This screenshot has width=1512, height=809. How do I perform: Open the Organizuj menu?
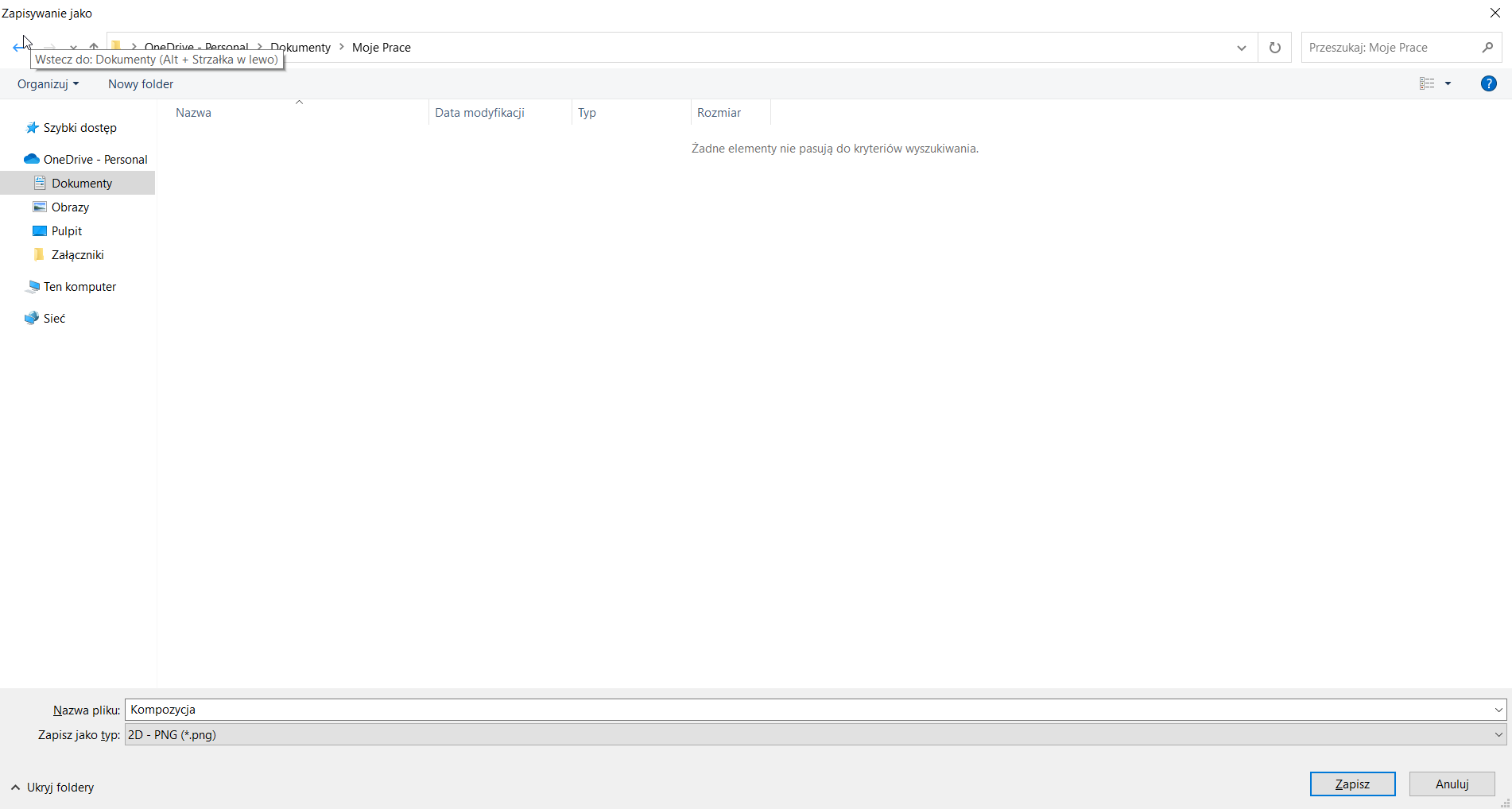coord(48,83)
